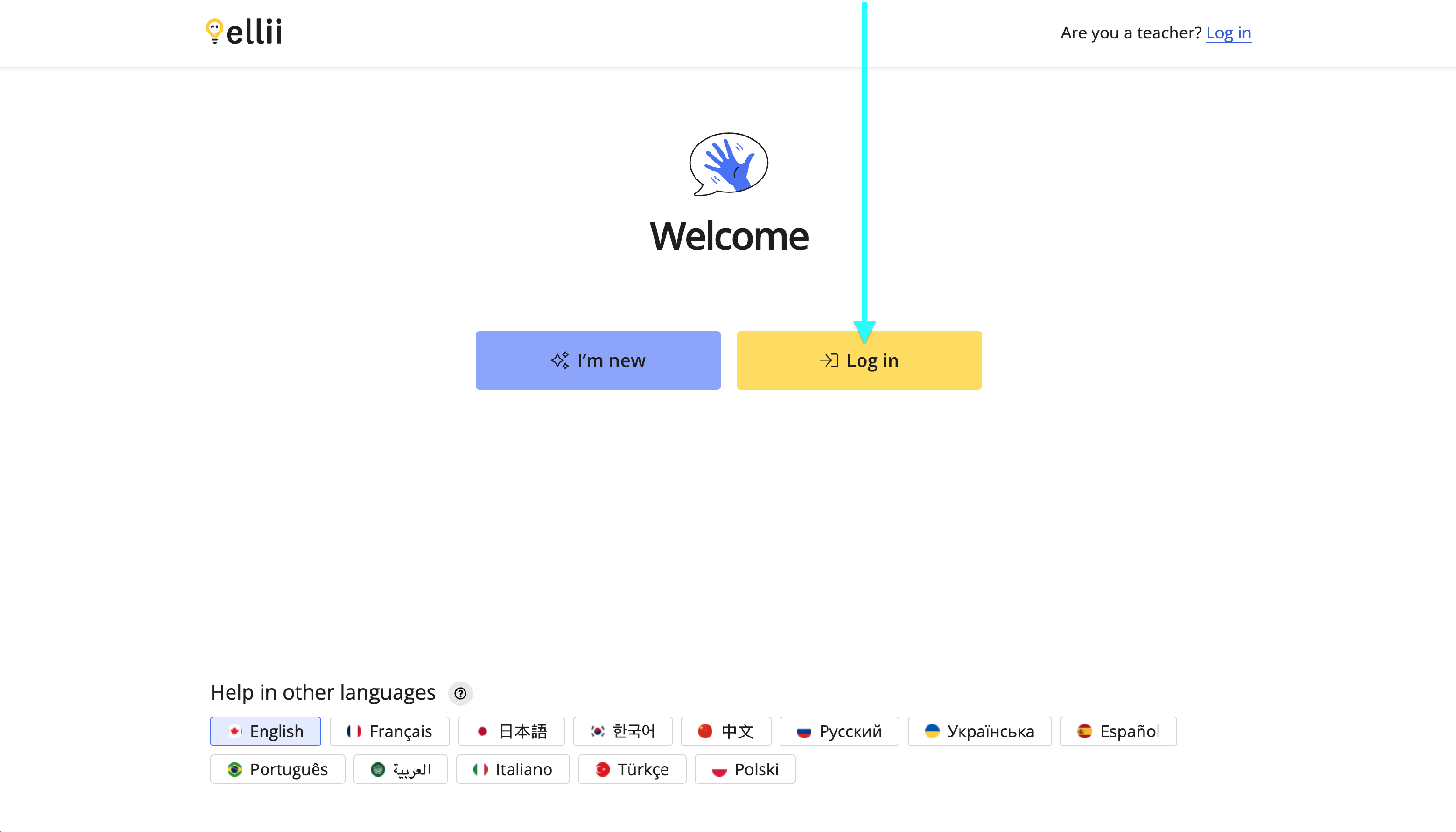Click the Canadian flag icon for English
Screen dimensions: 1456x832
point(234,731)
